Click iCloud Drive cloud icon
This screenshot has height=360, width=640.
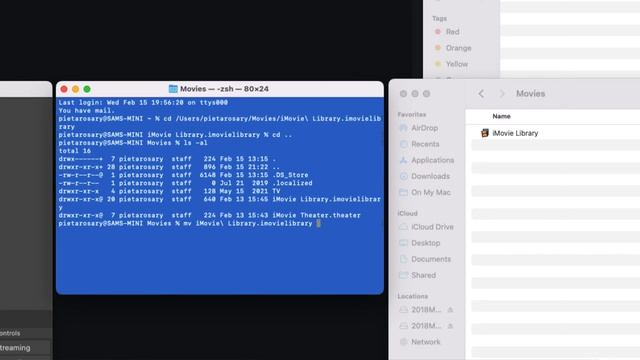[403, 227]
